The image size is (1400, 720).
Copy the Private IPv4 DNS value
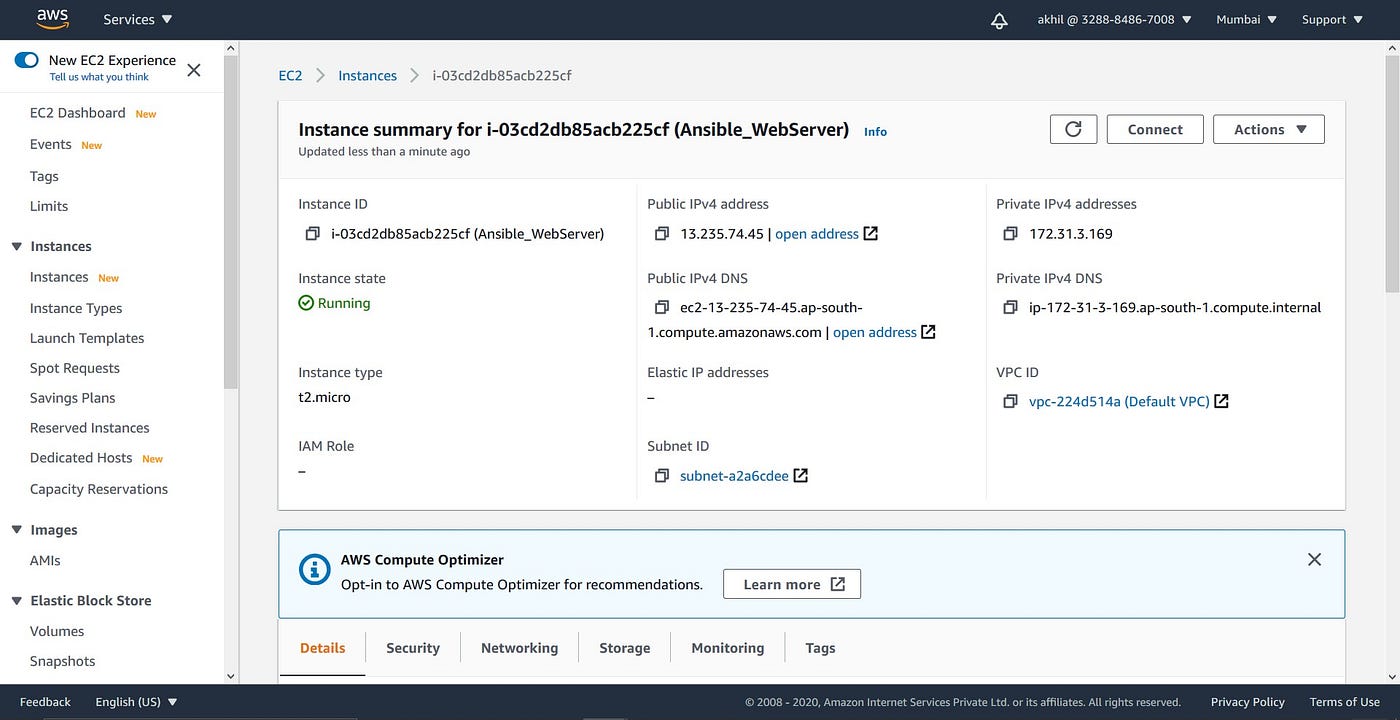[x=1010, y=308]
